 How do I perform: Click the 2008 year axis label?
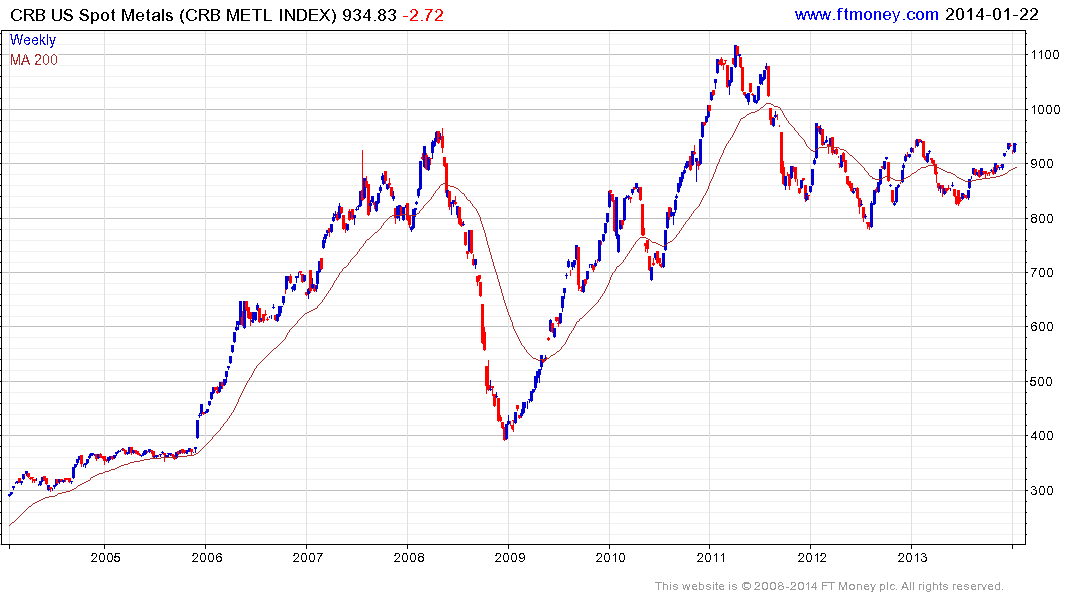click(408, 557)
